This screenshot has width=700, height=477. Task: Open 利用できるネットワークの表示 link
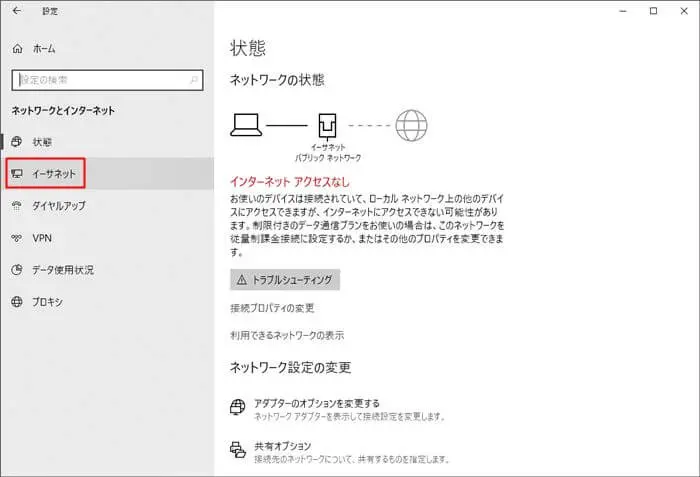287,335
